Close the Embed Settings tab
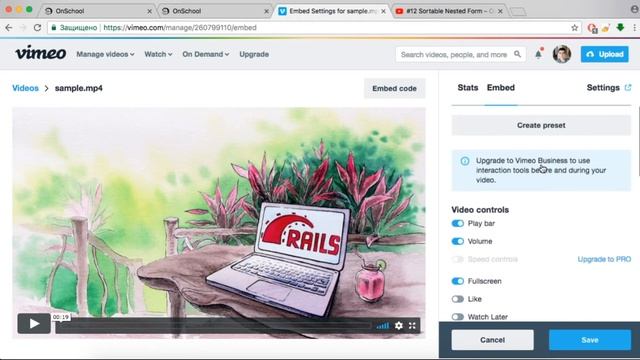640x360 pixels. click(x=383, y=11)
